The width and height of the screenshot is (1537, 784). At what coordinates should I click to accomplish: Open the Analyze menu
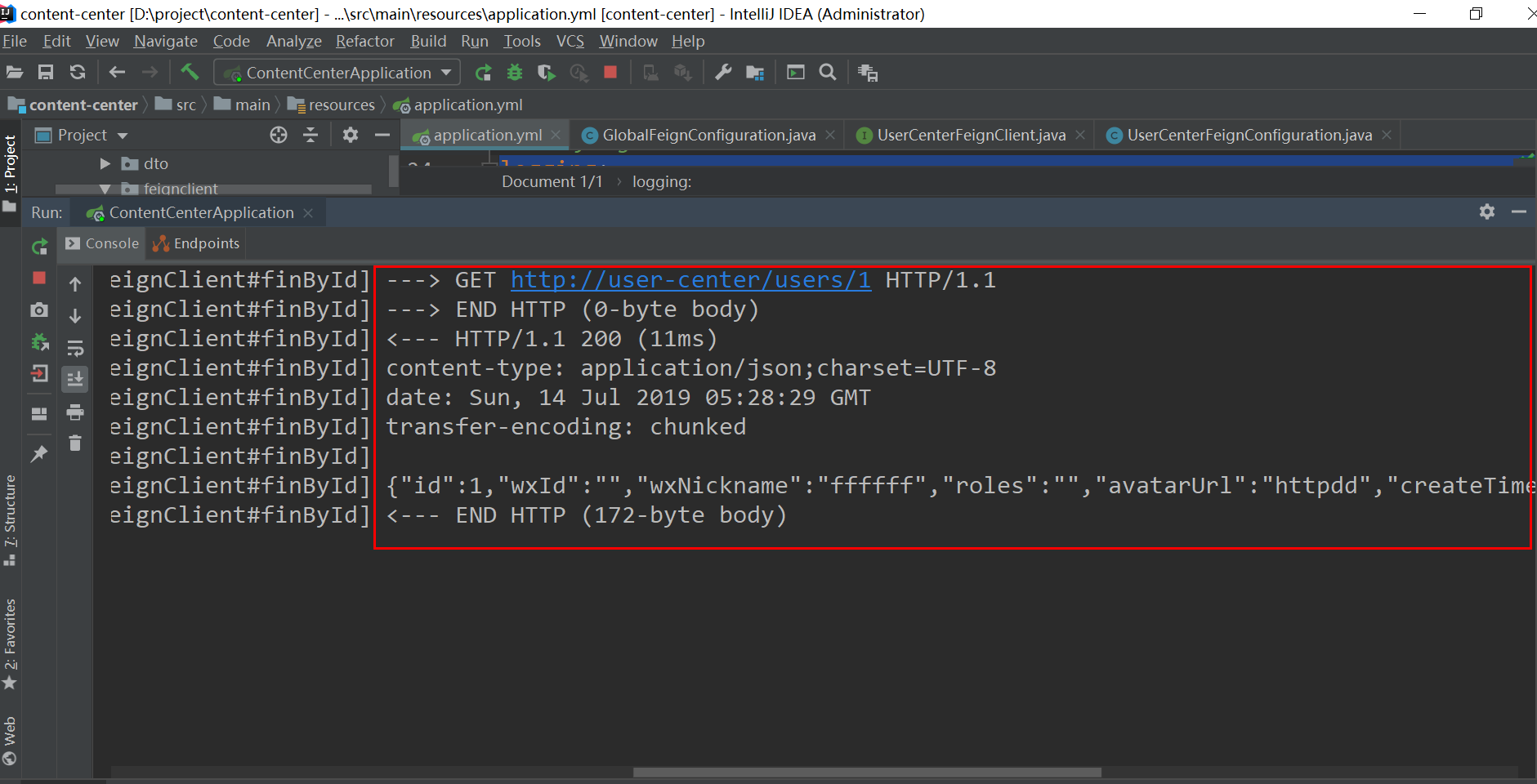pyautogui.click(x=294, y=41)
